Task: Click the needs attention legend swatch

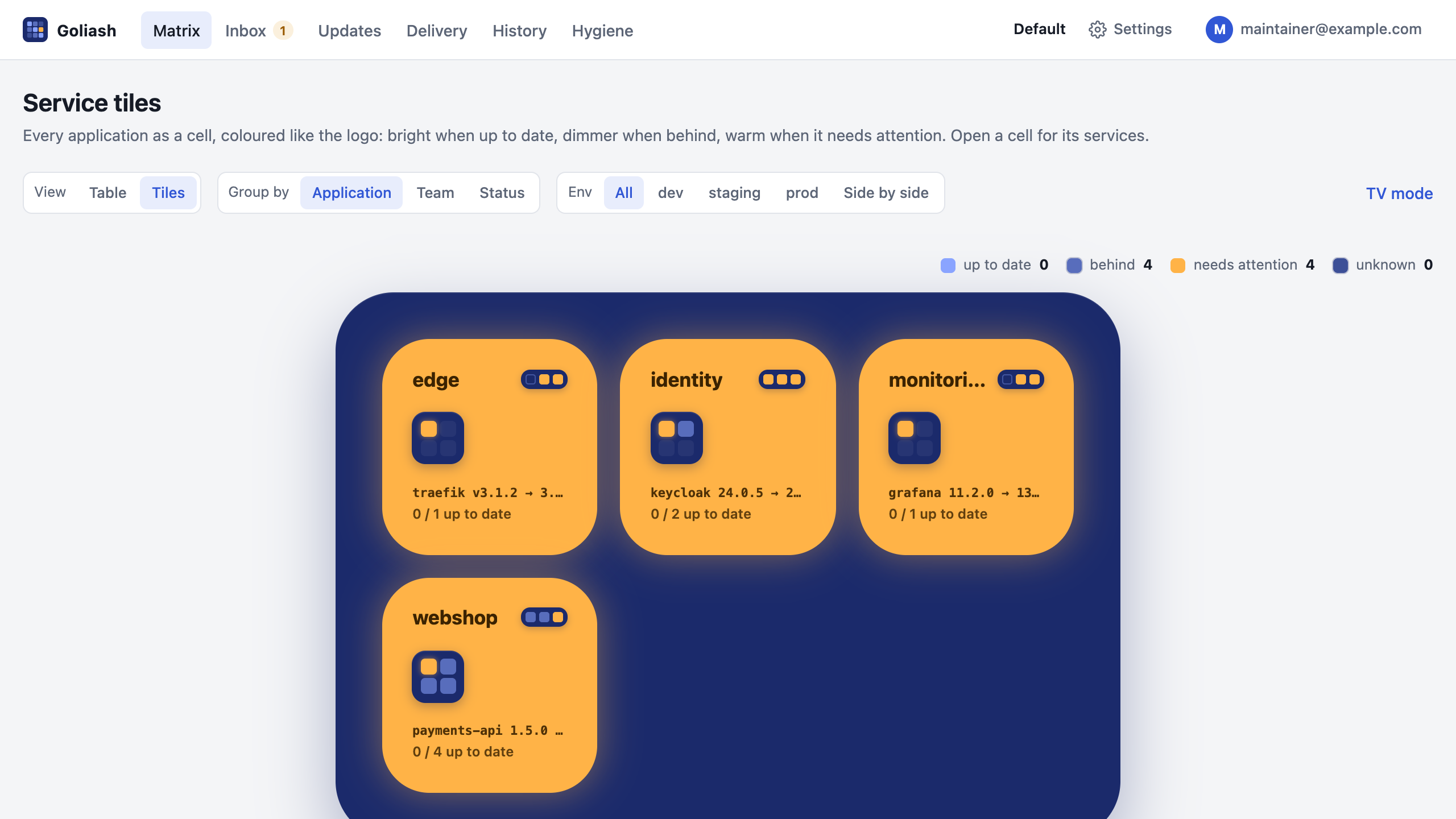Action: pyautogui.click(x=1178, y=266)
